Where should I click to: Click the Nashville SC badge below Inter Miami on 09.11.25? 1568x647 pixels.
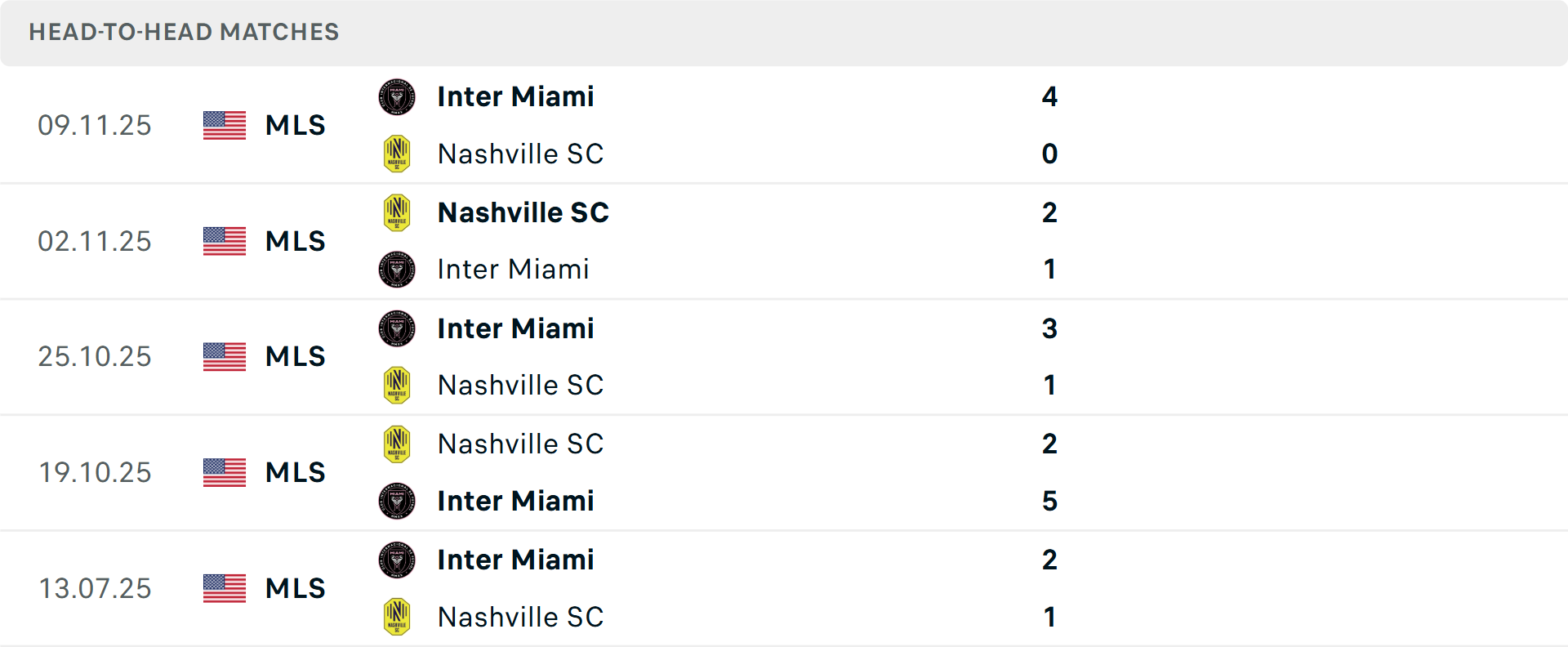tap(397, 154)
